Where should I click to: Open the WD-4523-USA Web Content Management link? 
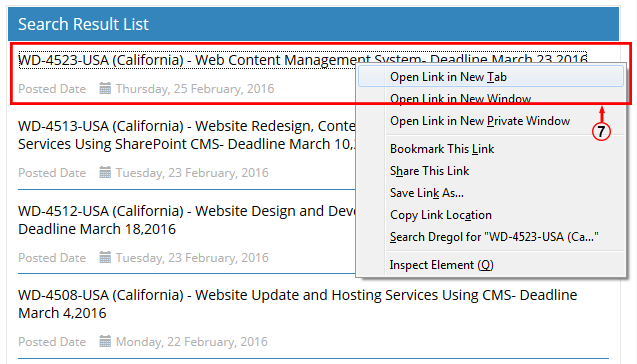[187, 60]
